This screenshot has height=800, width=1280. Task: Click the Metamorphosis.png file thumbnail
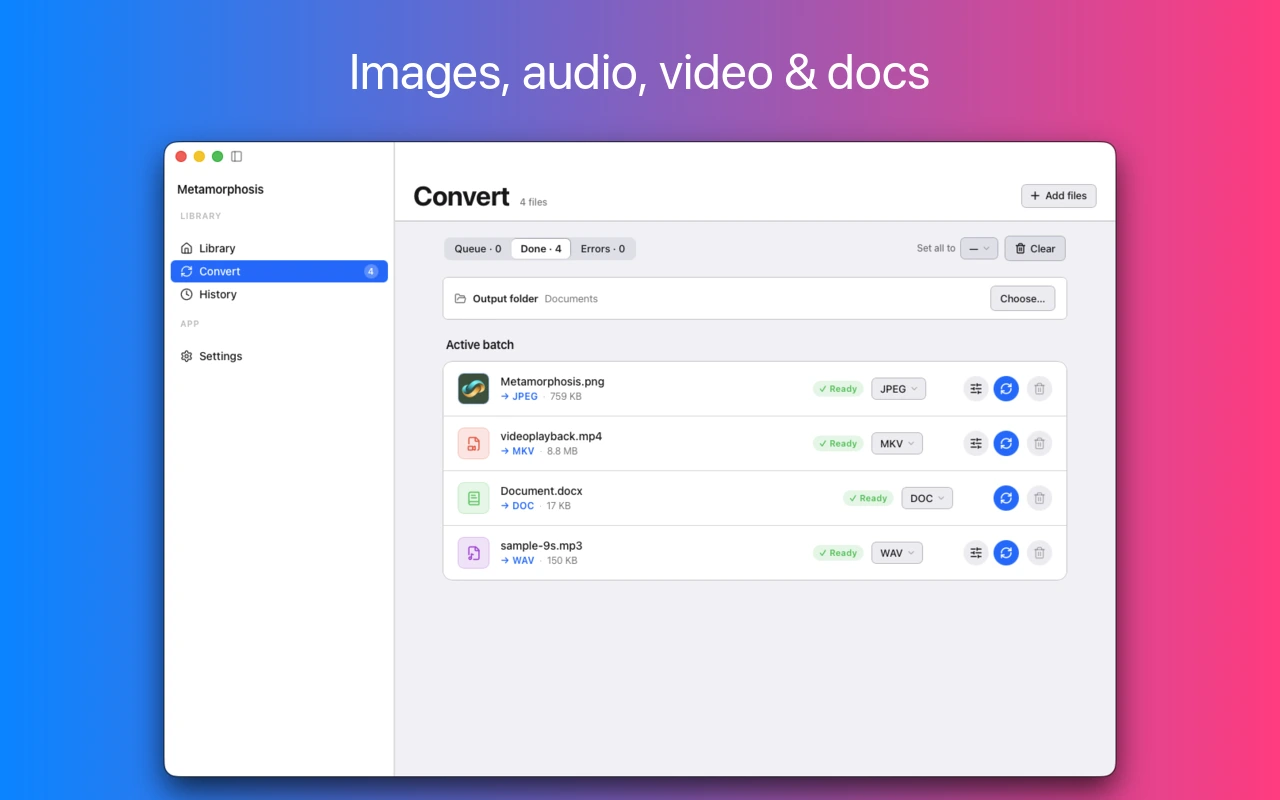click(473, 389)
